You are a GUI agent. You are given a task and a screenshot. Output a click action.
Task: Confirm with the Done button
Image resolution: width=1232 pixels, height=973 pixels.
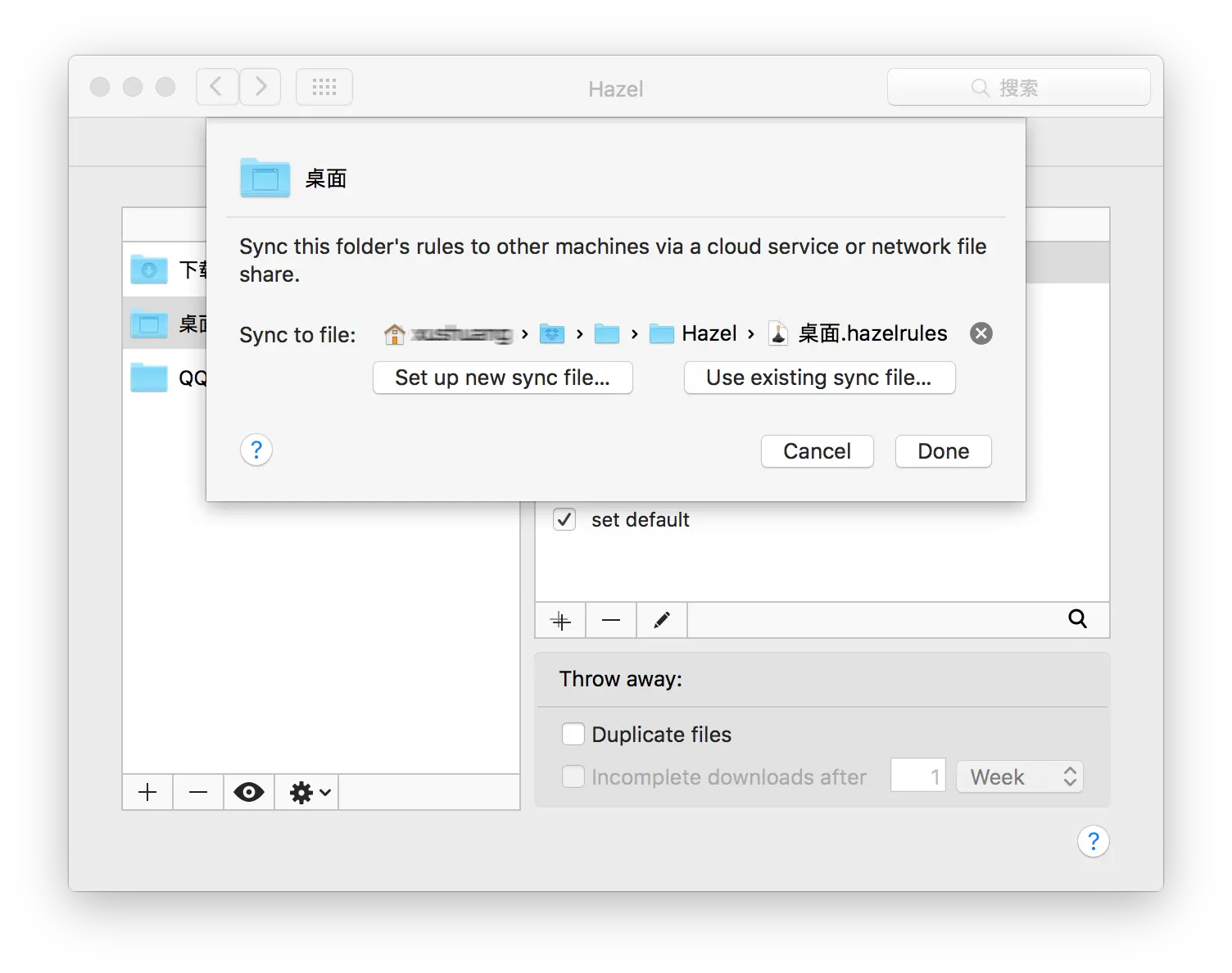[x=944, y=451]
